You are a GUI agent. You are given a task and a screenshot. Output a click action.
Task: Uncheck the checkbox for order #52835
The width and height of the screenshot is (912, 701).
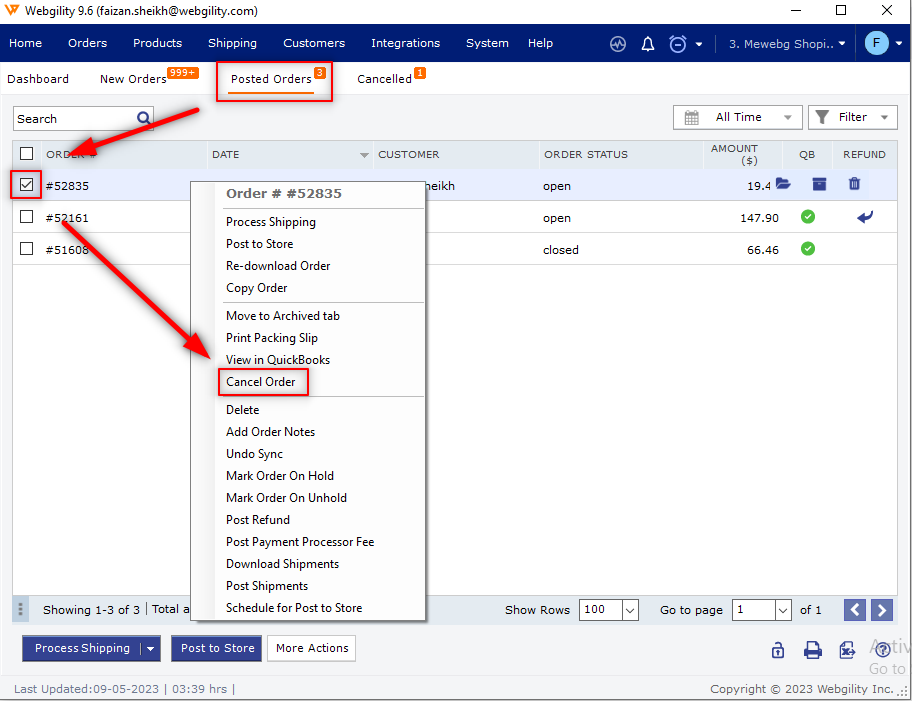coord(26,185)
